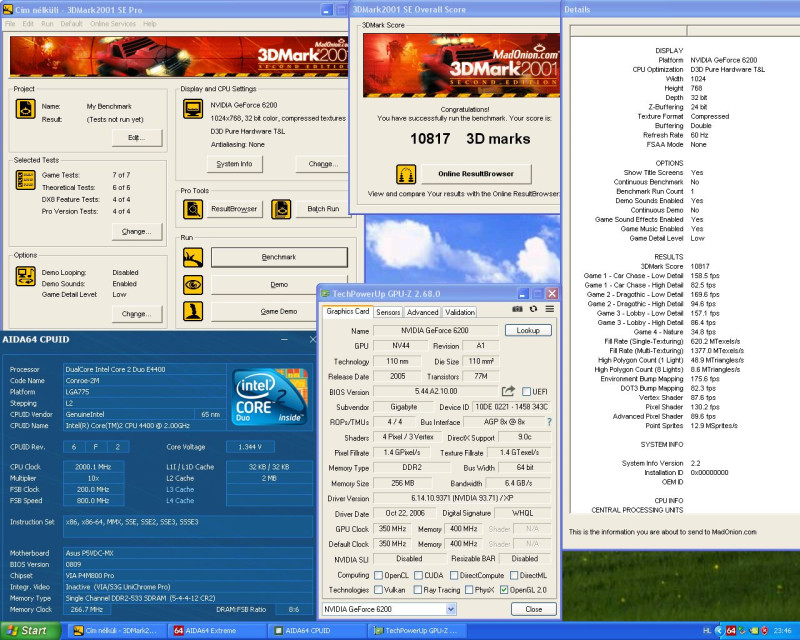Open the GPU-Z hamburger menu icon
This screenshot has width=800, height=640.
pos(549,310)
